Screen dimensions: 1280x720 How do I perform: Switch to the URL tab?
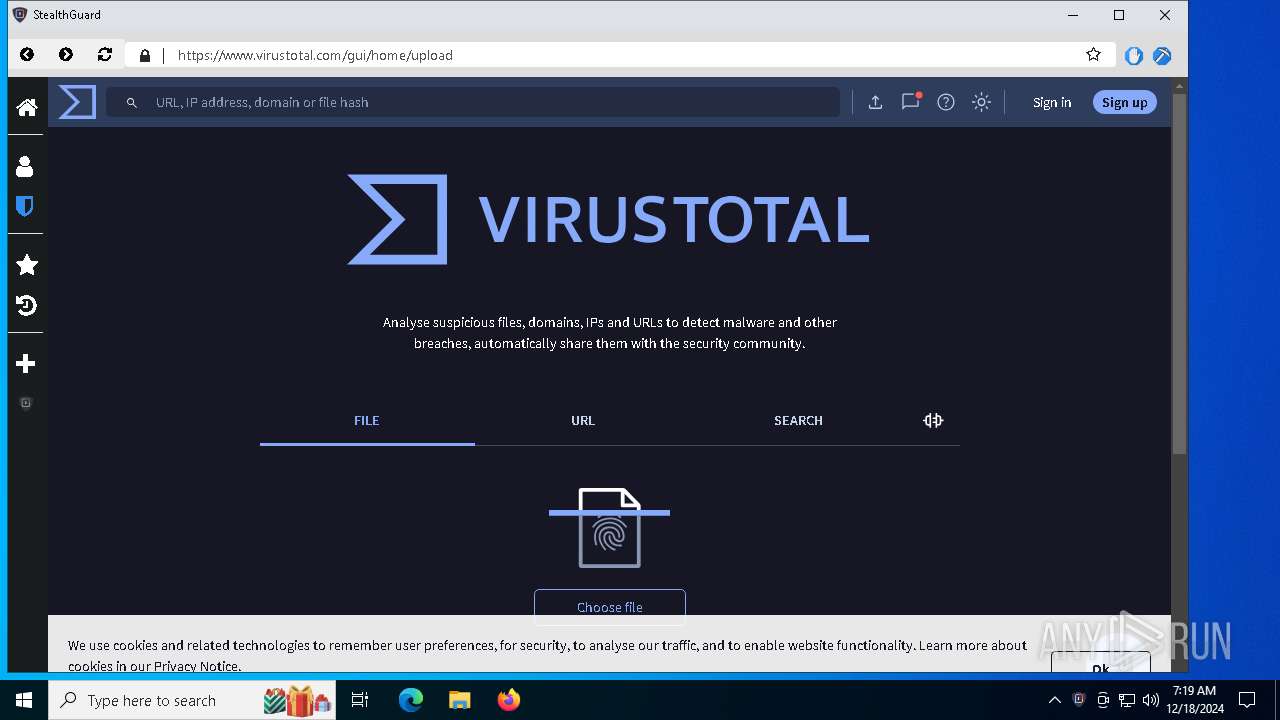583,421
